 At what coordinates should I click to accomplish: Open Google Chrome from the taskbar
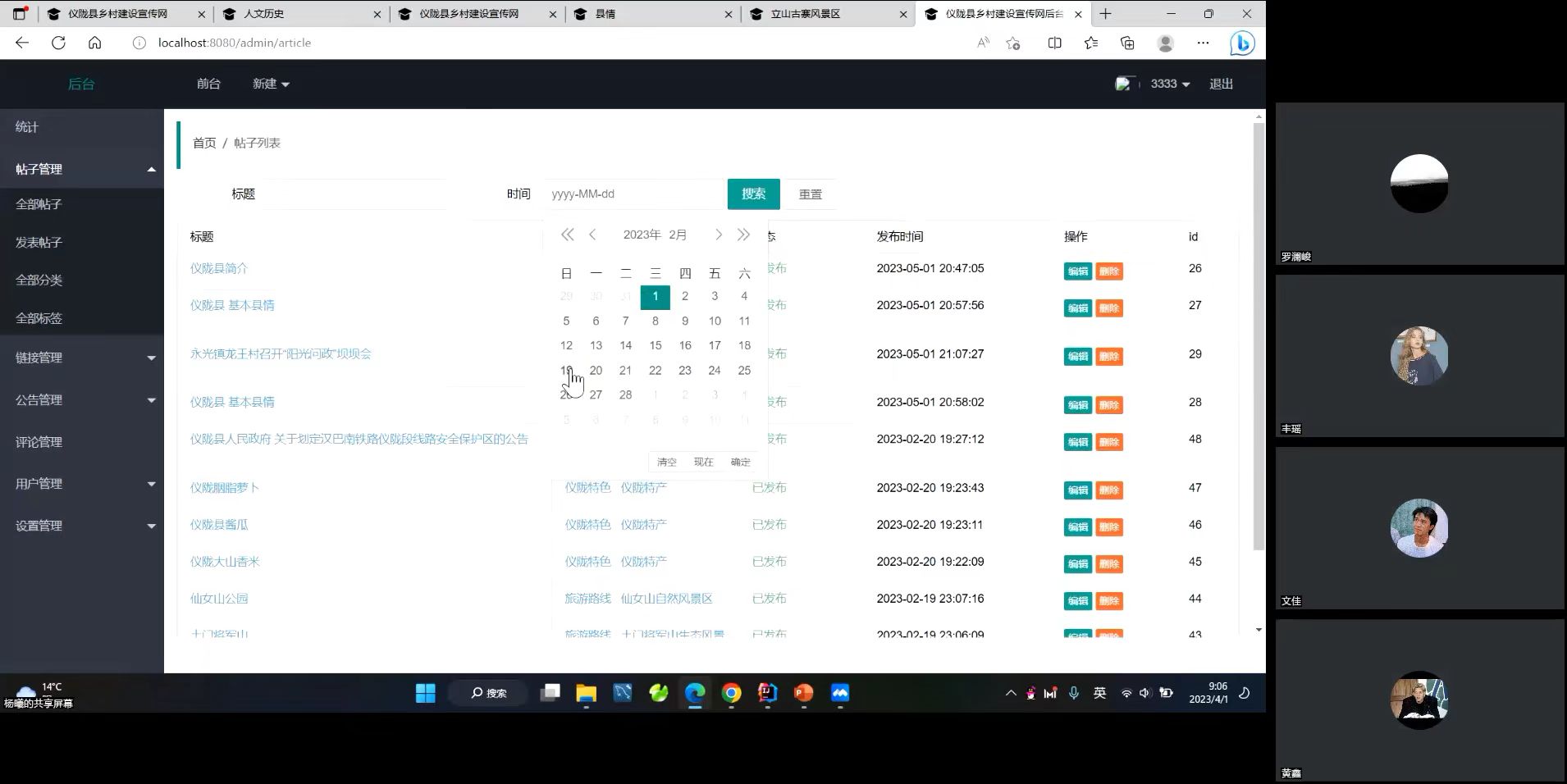(731, 694)
